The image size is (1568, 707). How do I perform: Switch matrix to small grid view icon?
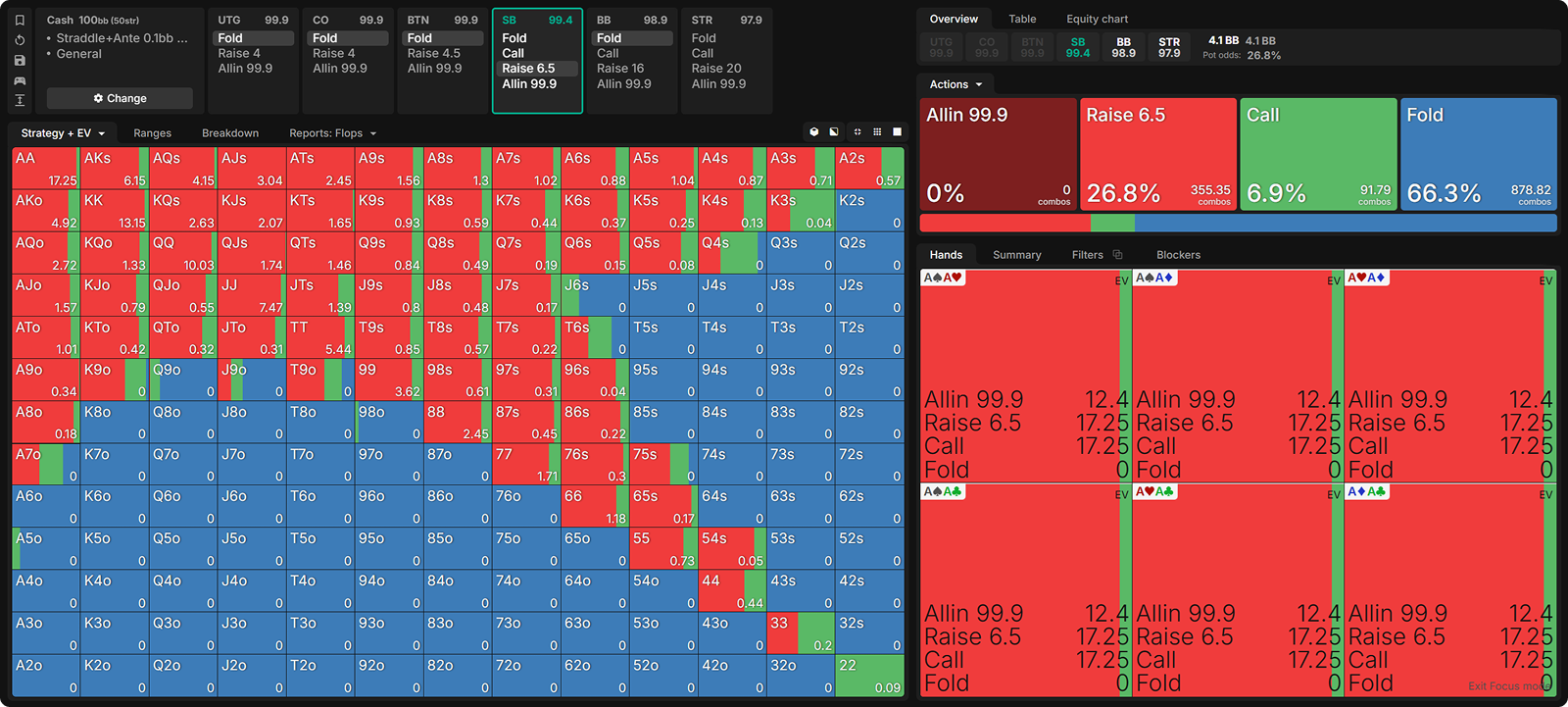pyautogui.click(x=877, y=131)
